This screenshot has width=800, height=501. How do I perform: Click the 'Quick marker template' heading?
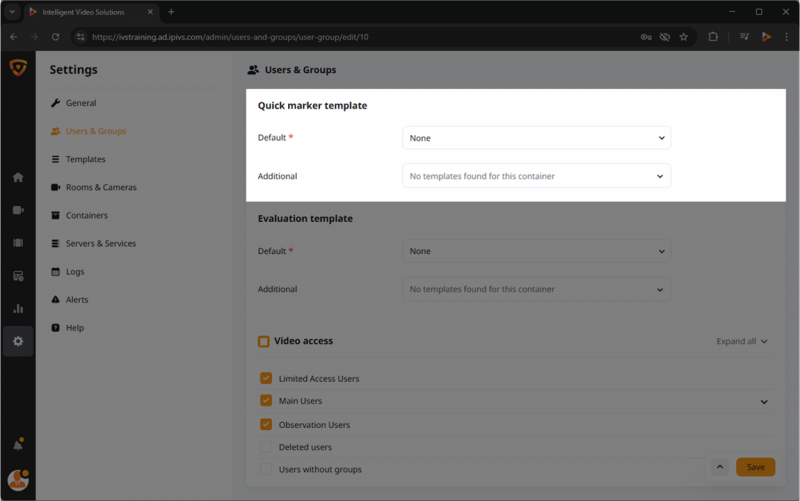(x=312, y=106)
